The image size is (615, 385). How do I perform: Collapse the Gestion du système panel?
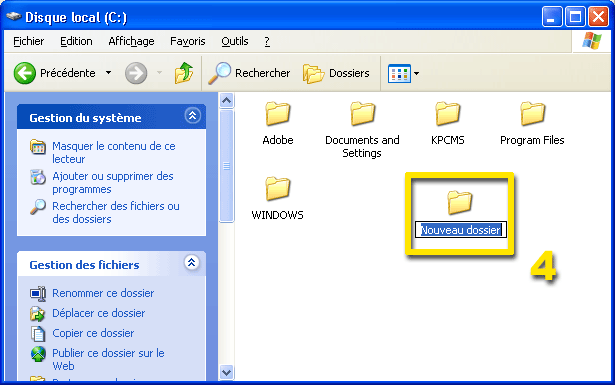tap(192, 116)
